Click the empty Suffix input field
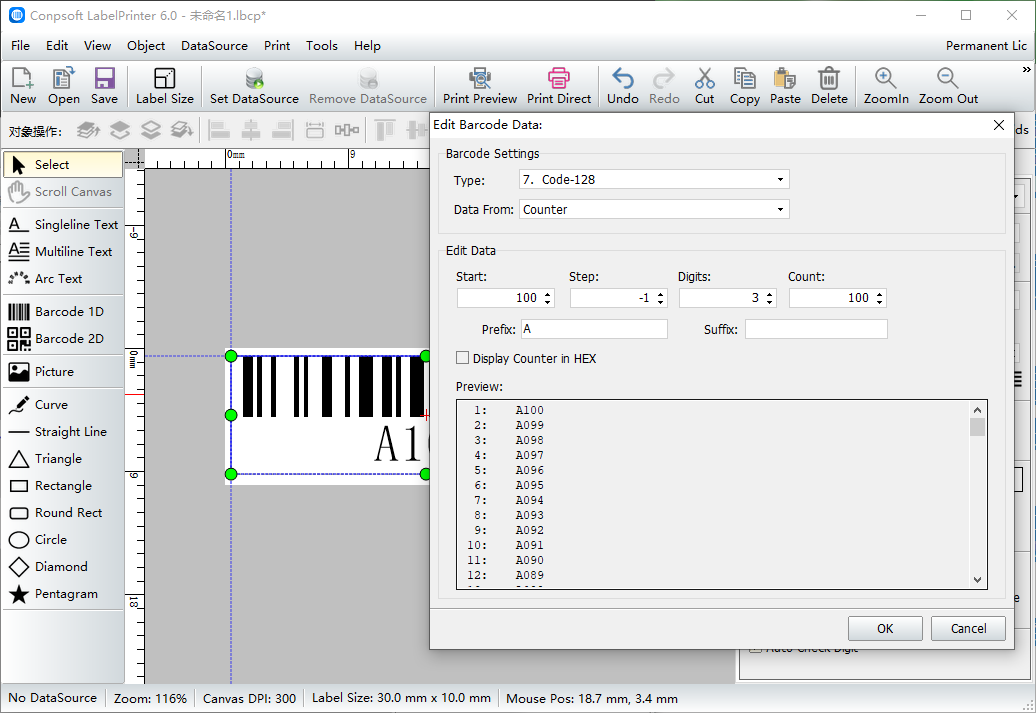Viewport: 1036px width, 713px height. (816, 329)
